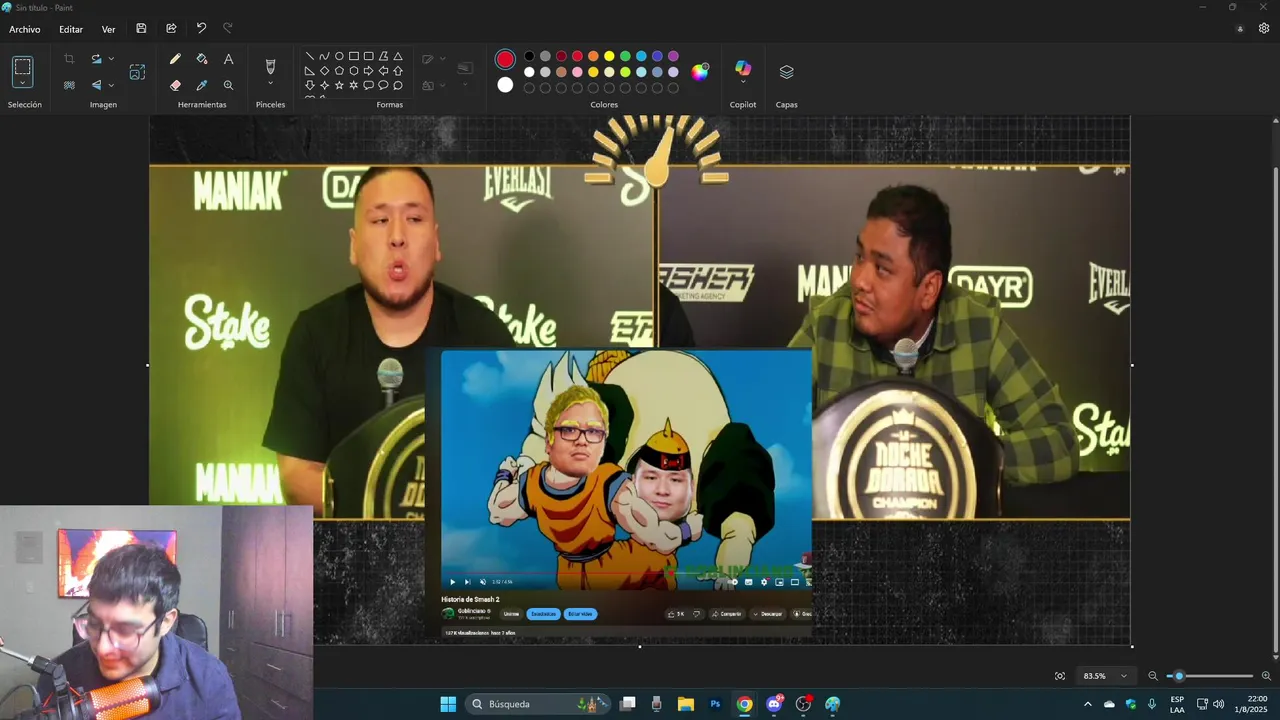Expand the Flip options chevron

pyautogui.click(x=111, y=86)
